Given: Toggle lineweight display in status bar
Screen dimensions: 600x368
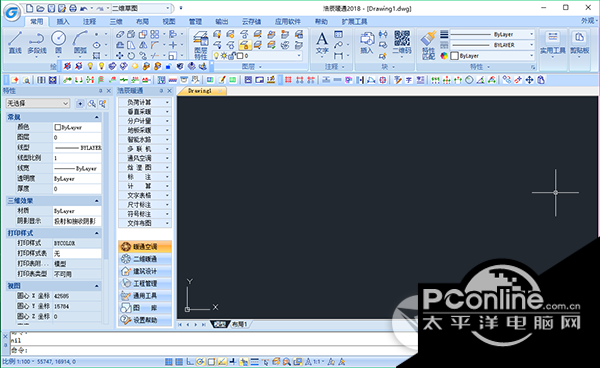Looking at the screenshot, I should pyautogui.click(x=254, y=361).
